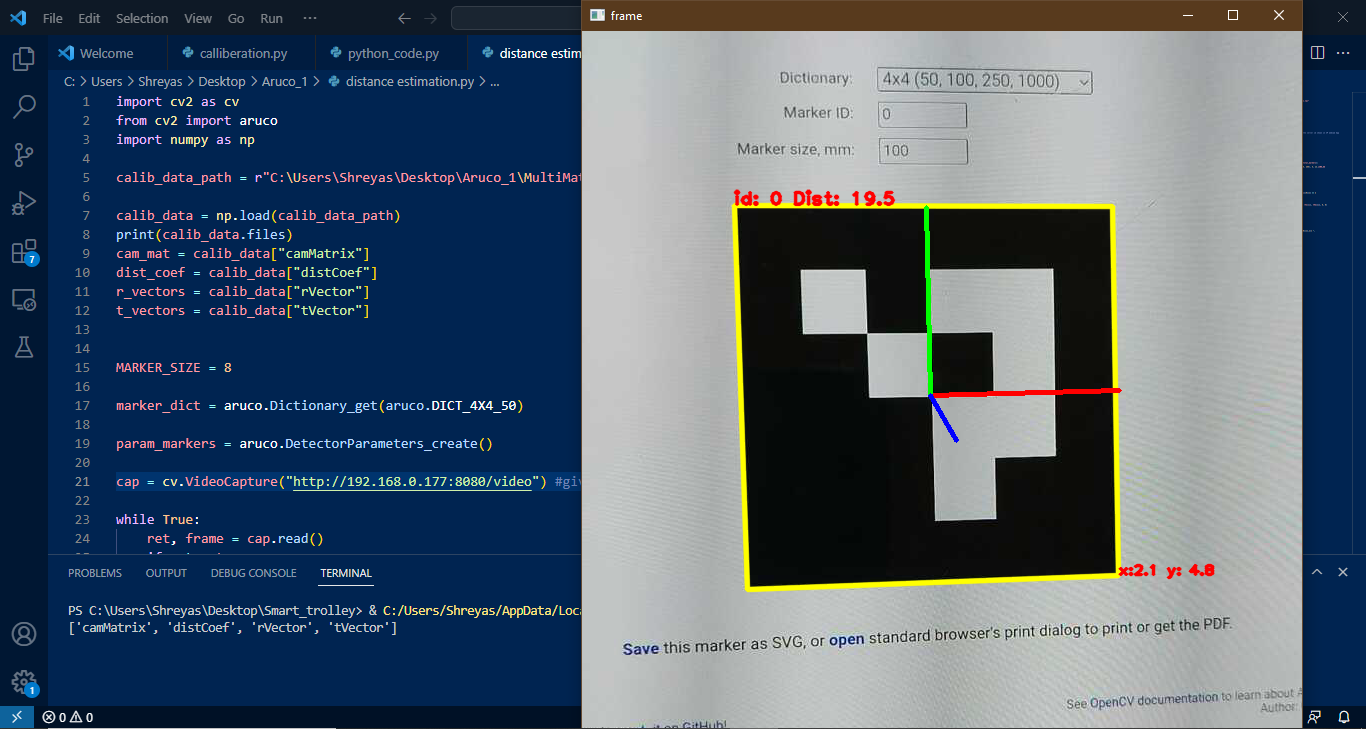Click the feedback person icon in the status bar
The width and height of the screenshot is (1366, 729).
(x=1314, y=717)
